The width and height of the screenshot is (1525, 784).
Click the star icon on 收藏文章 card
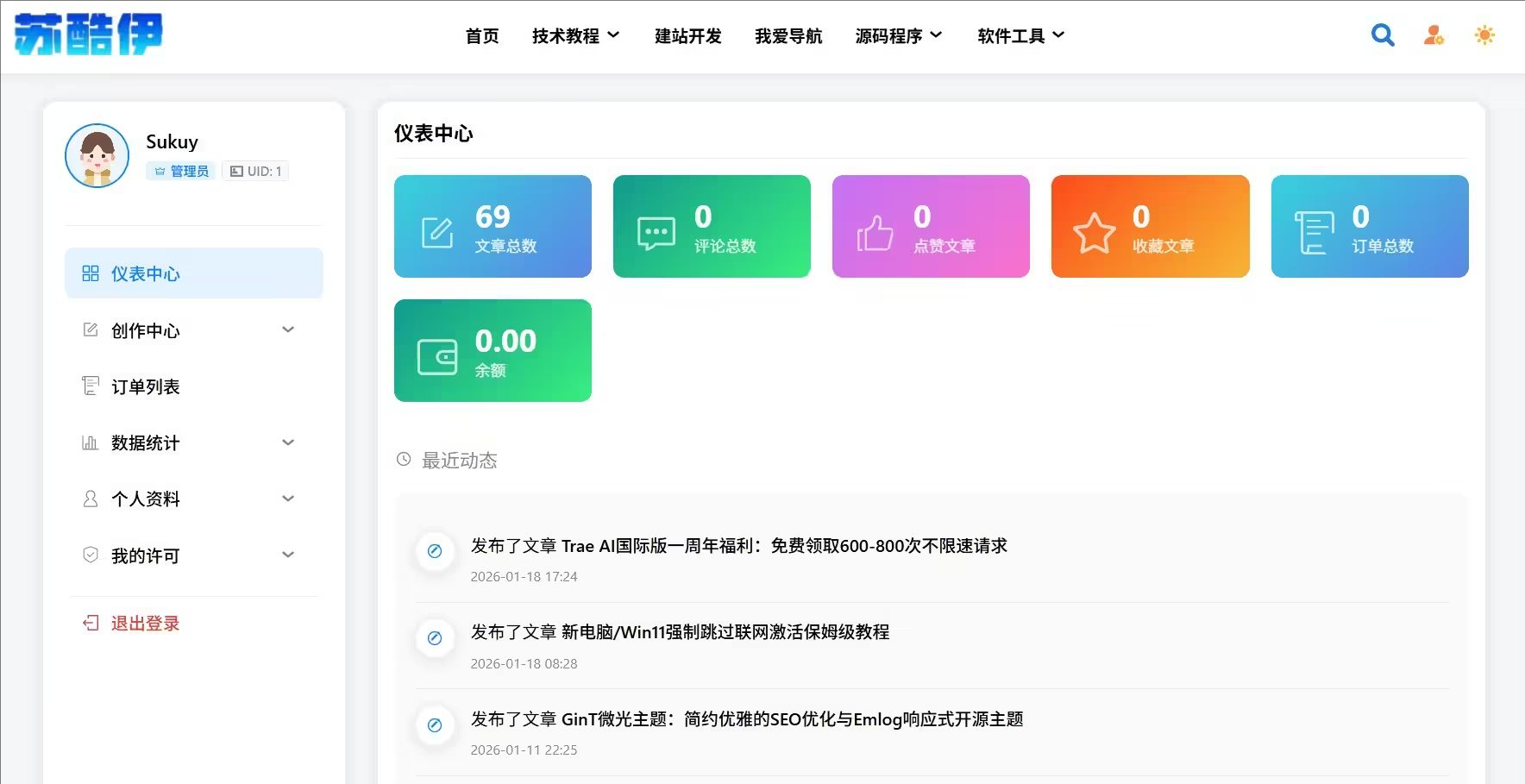coord(1095,230)
